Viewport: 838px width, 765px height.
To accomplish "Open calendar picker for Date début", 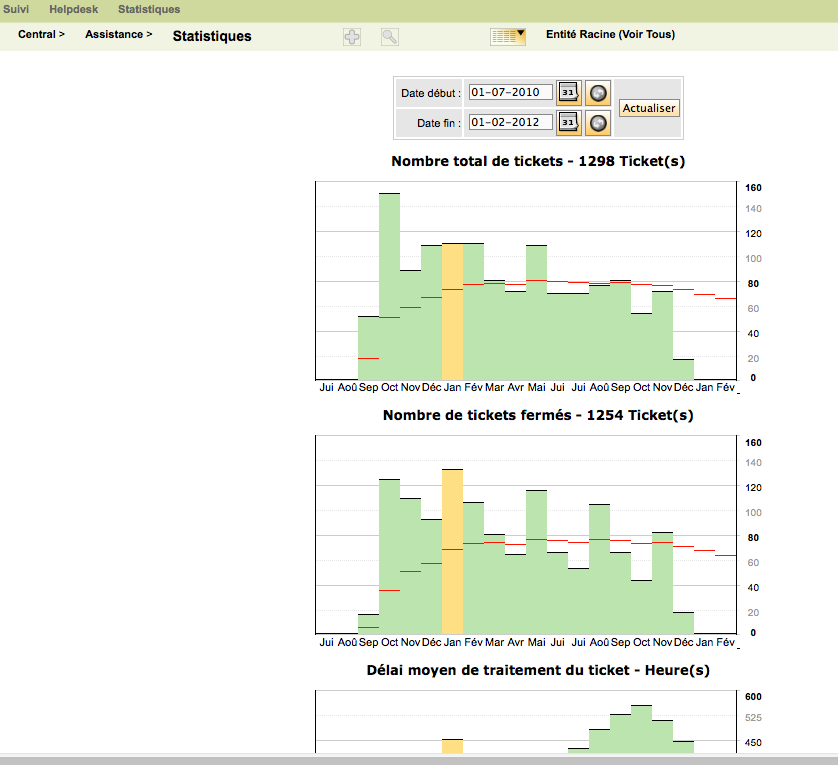I will coord(568,93).
